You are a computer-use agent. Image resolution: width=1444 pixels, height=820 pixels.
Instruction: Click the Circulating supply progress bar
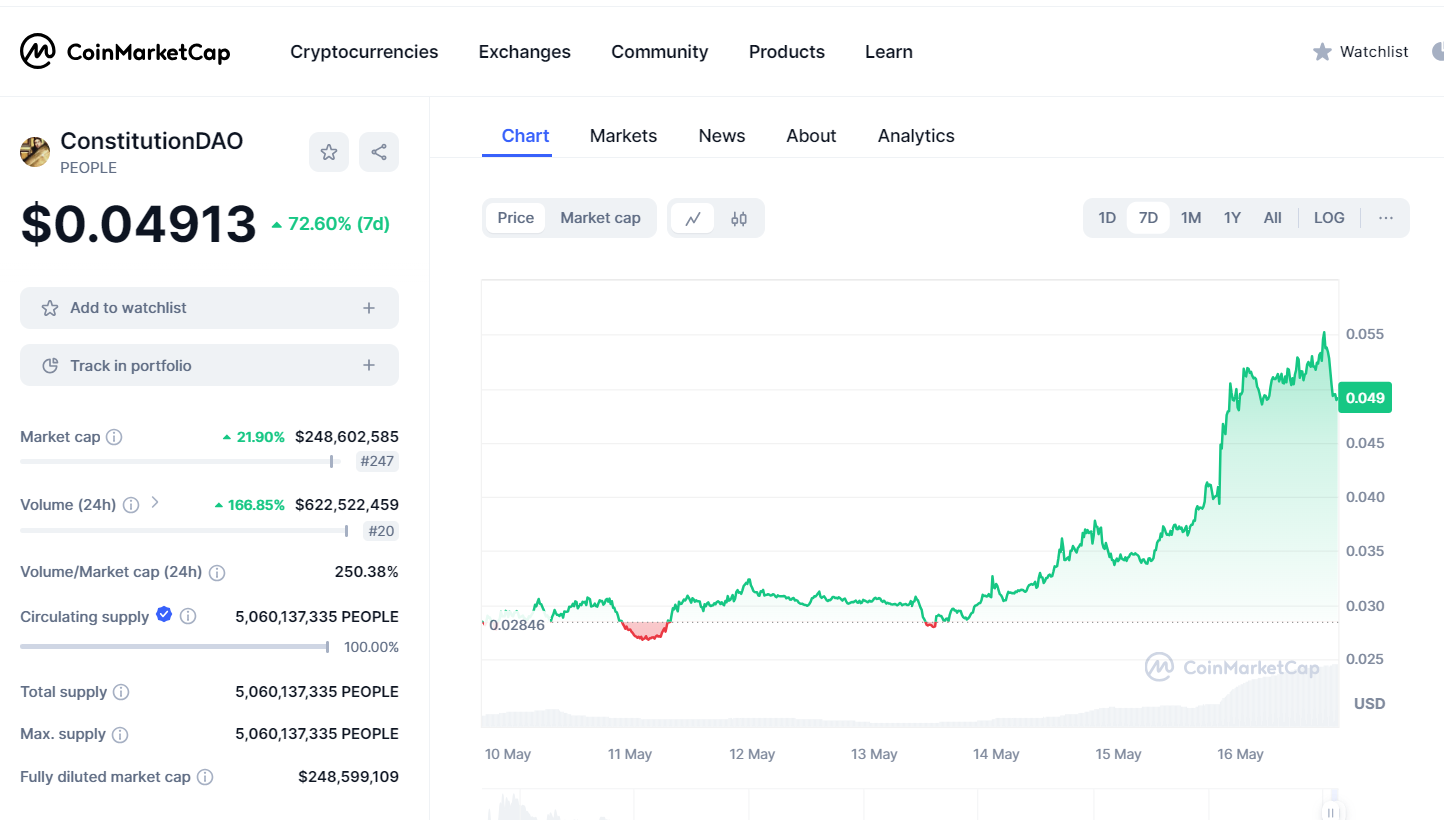[x=175, y=647]
